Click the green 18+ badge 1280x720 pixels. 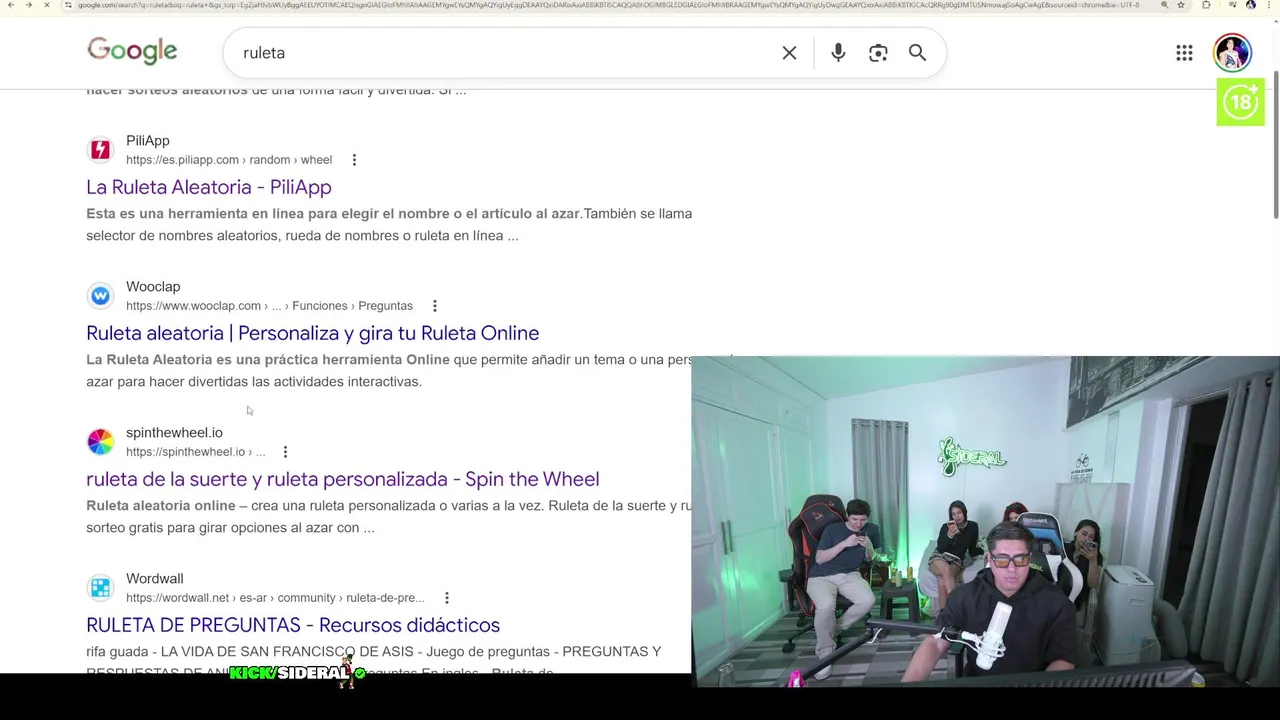coord(1241,102)
